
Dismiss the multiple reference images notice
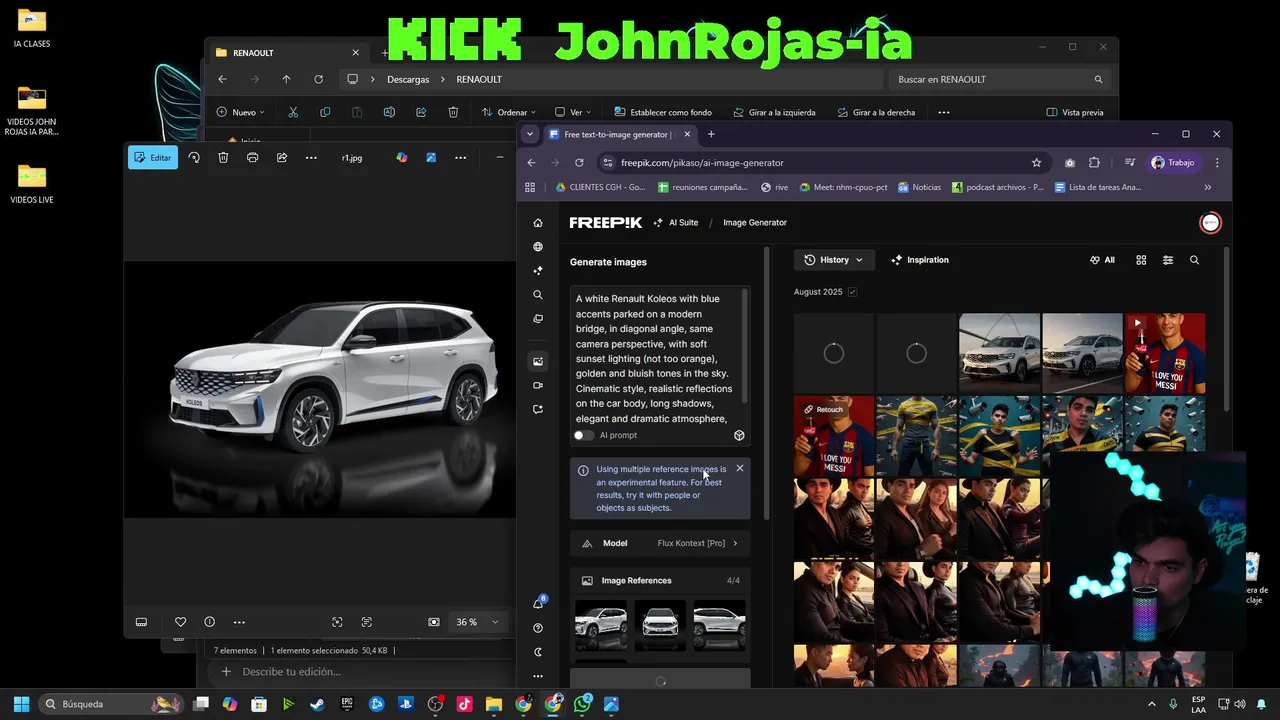tap(740, 468)
